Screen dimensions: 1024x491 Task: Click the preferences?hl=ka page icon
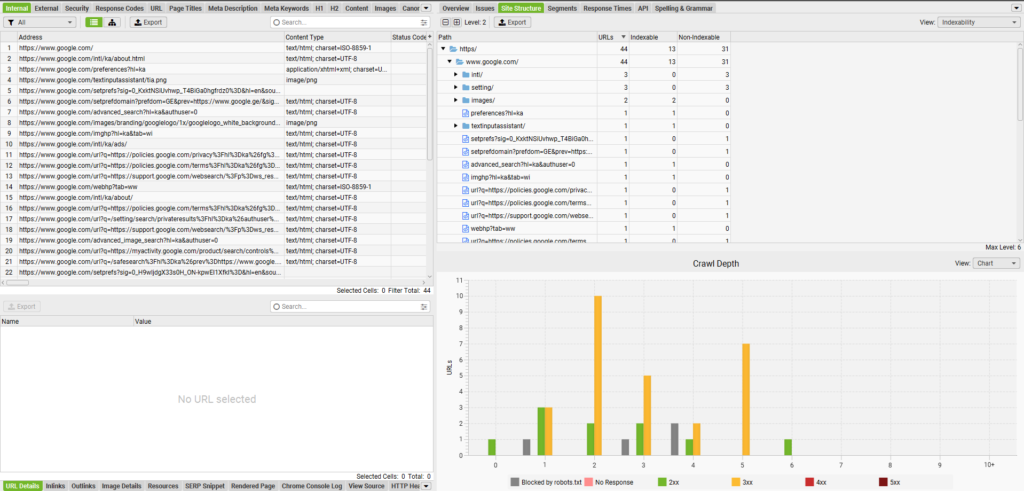[x=465, y=113]
